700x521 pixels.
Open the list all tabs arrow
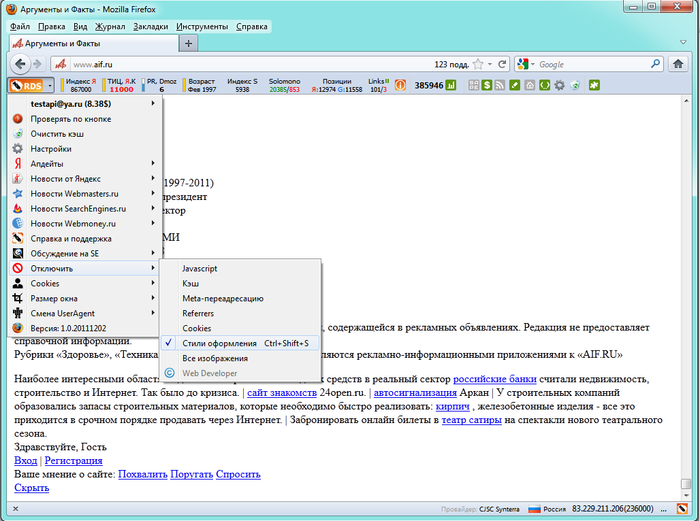(x=683, y=42)
